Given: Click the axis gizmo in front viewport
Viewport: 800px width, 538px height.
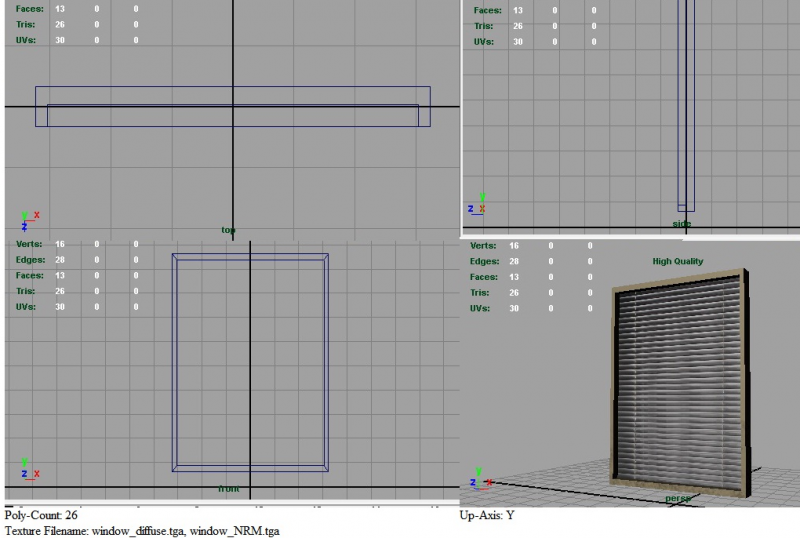Looking at the screenshot, I should 30,470.
